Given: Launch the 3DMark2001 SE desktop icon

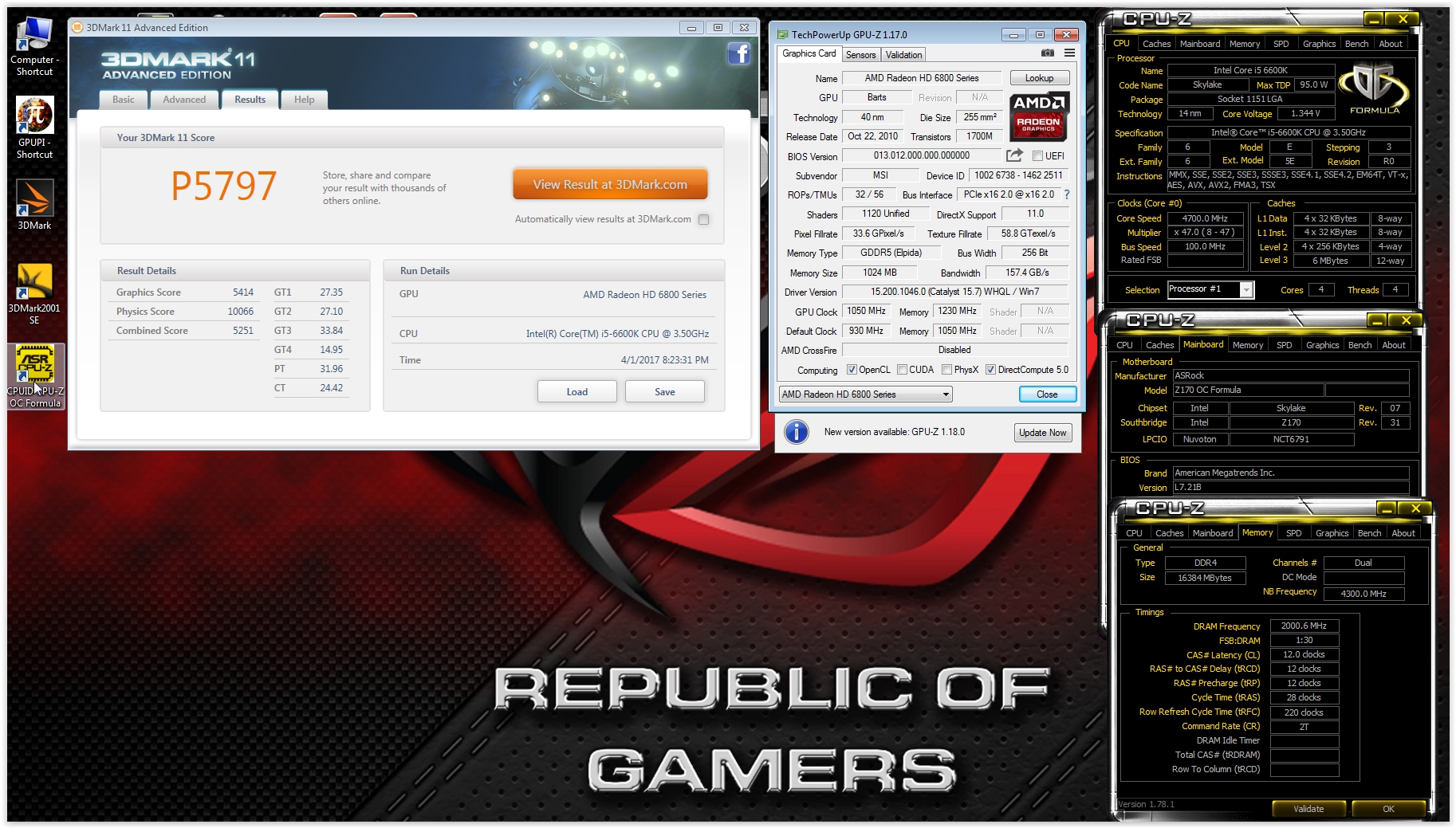Looking at the screenshot, I should pyautogui.click(x=34, y=293).
